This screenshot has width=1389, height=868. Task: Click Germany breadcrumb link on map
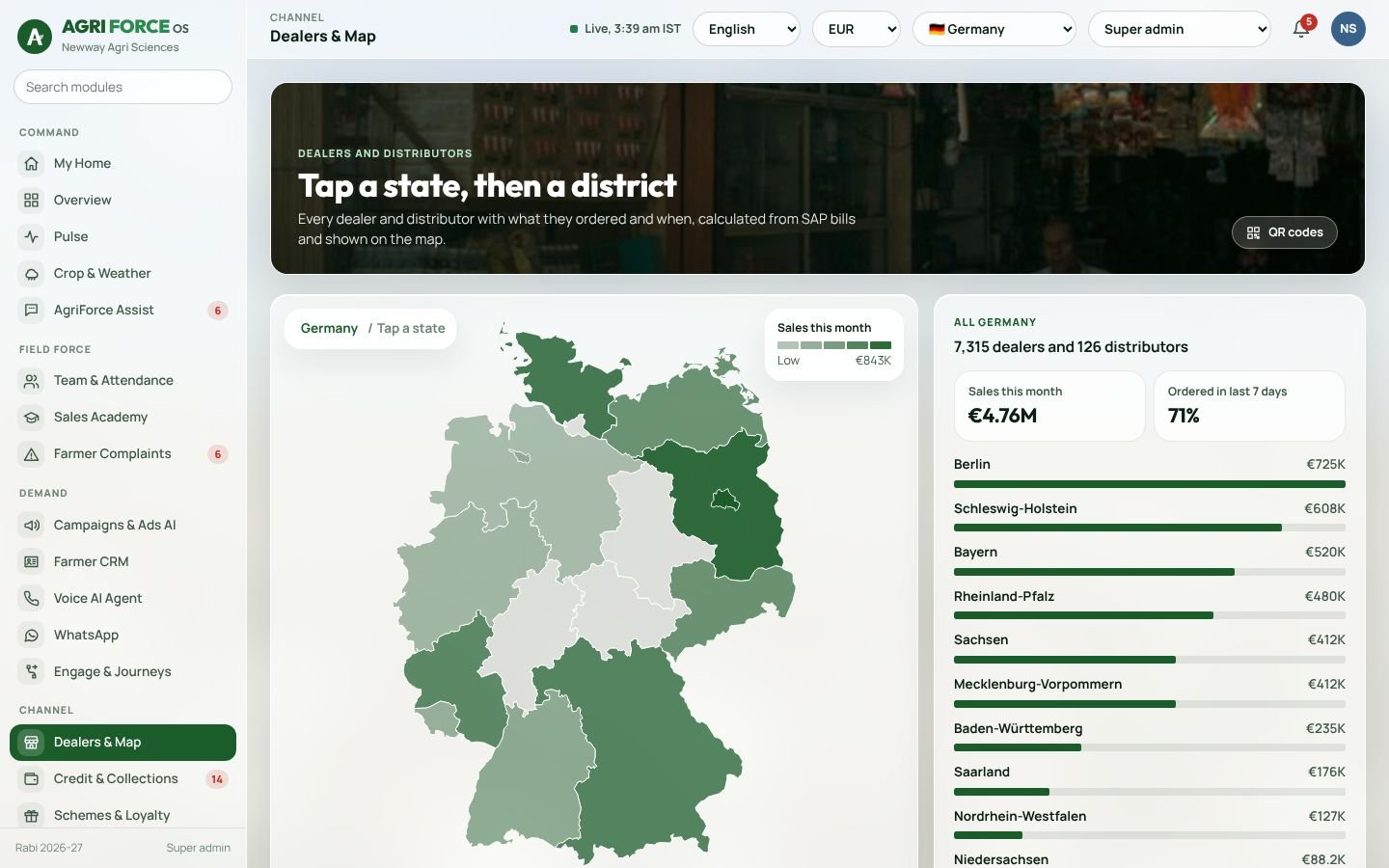329,328
